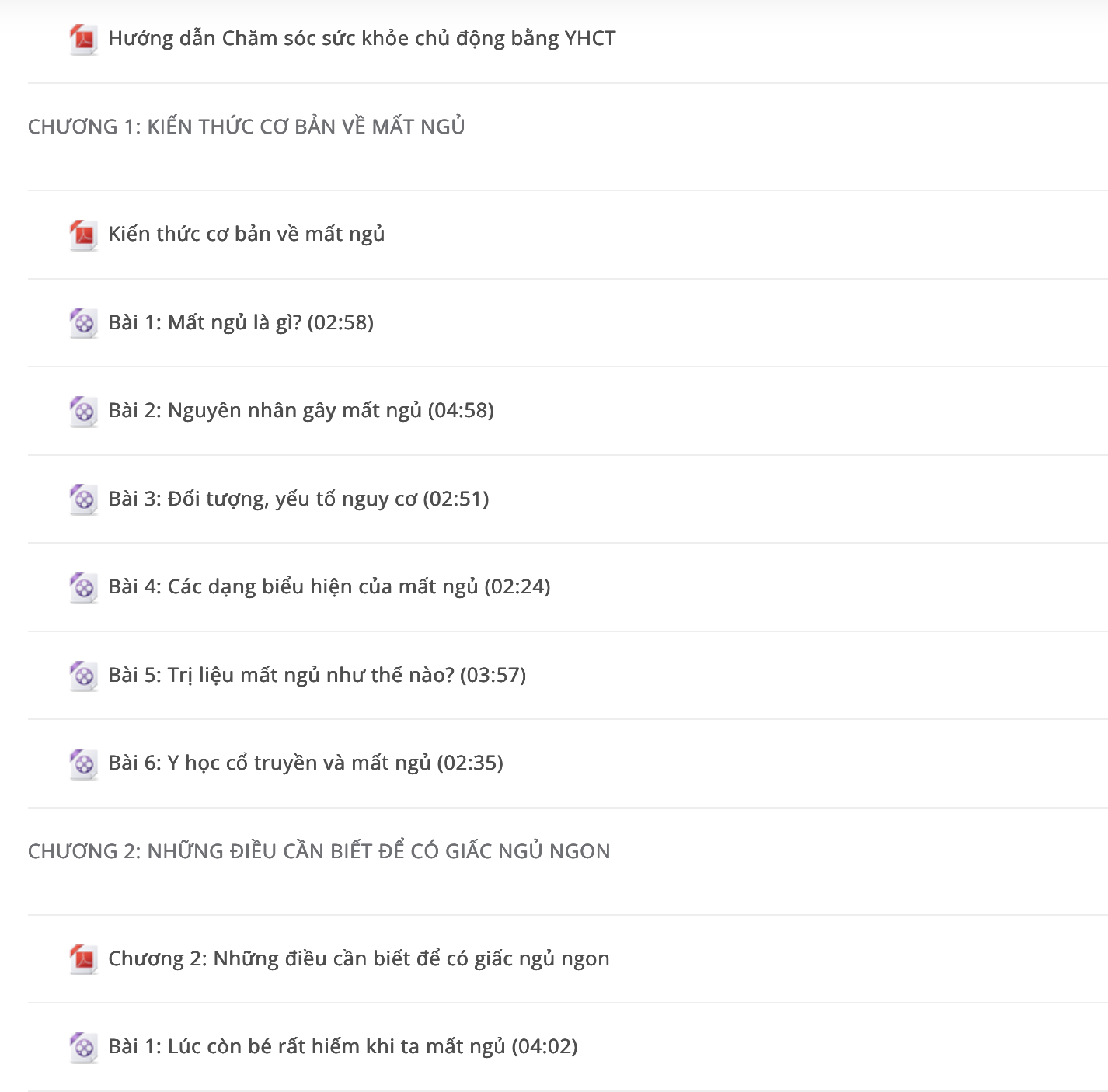Play Bài 5: Trị liệu mất ngủ như thế nào
Viewport: 1108px width, 1092px height.
tap(317, 675)
